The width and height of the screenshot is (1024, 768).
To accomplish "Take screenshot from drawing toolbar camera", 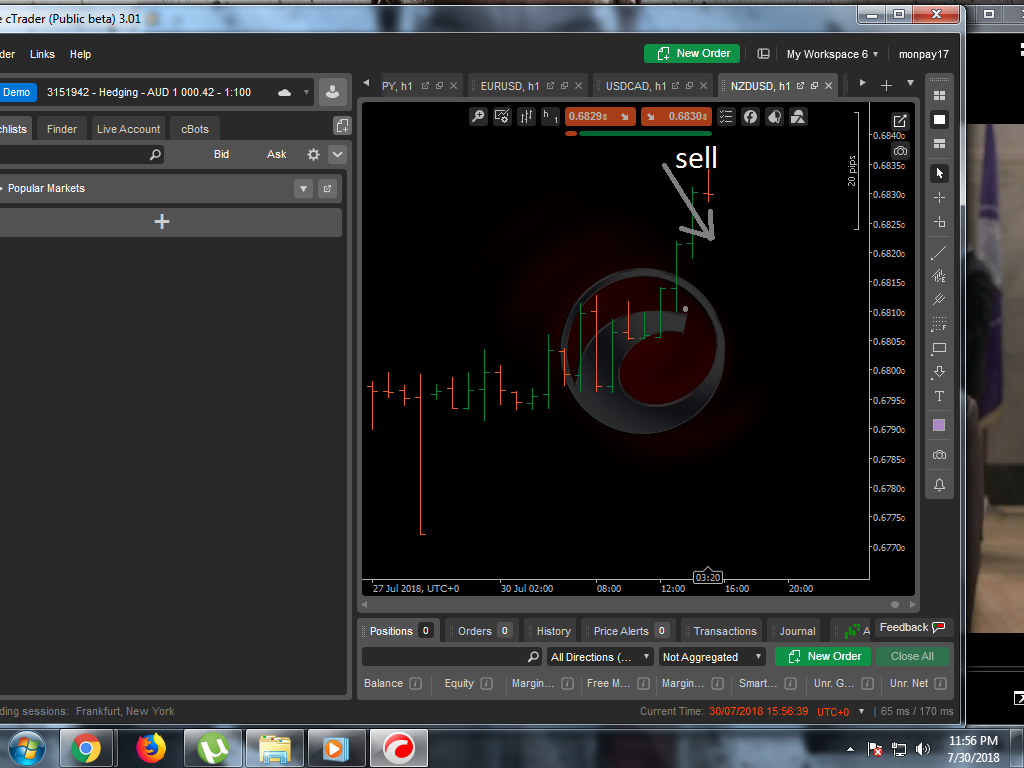I will coord(939,455).
